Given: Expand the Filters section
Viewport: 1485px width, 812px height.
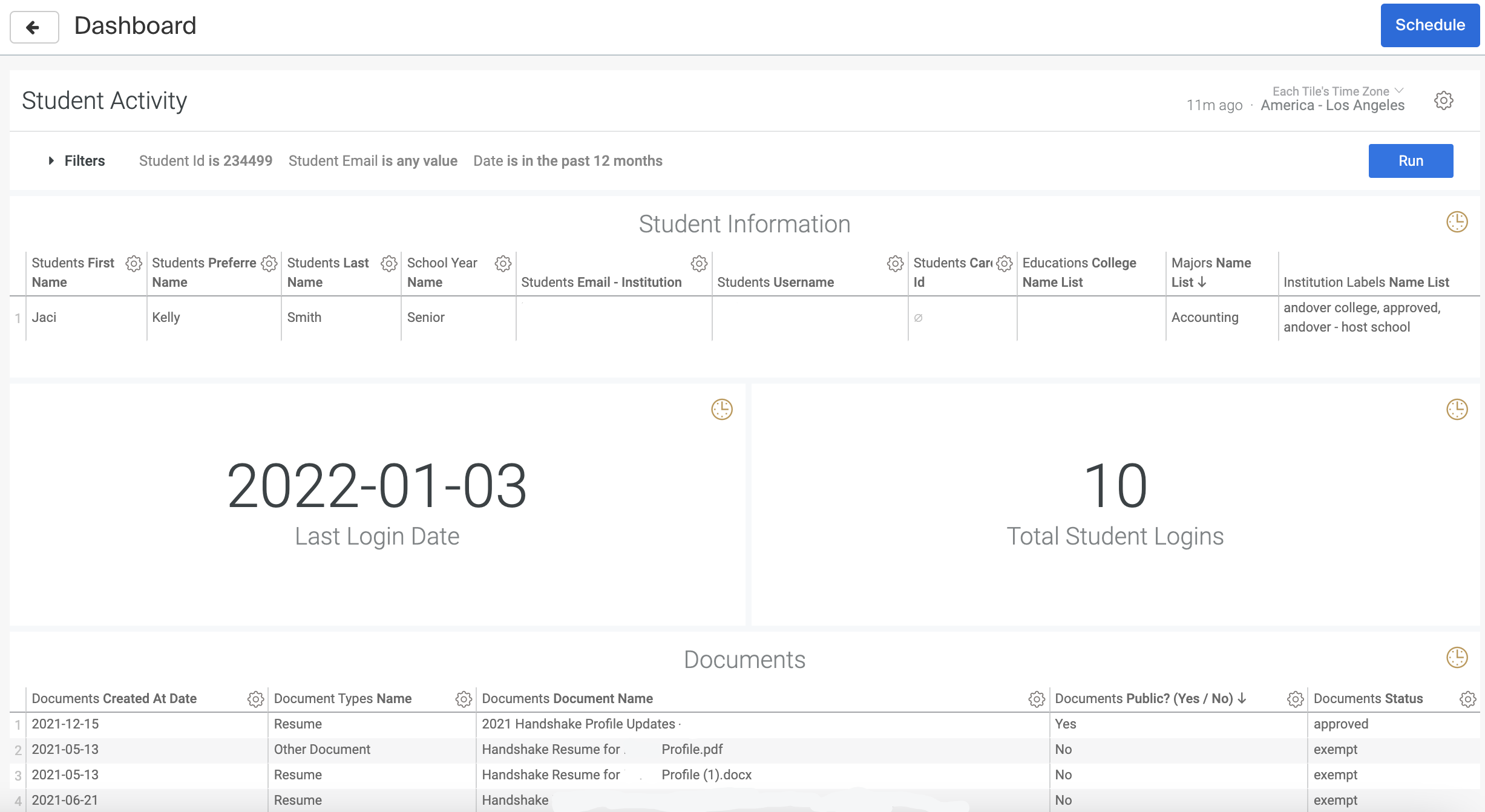Looking at the screenshot, I should (x=77, y=161).
